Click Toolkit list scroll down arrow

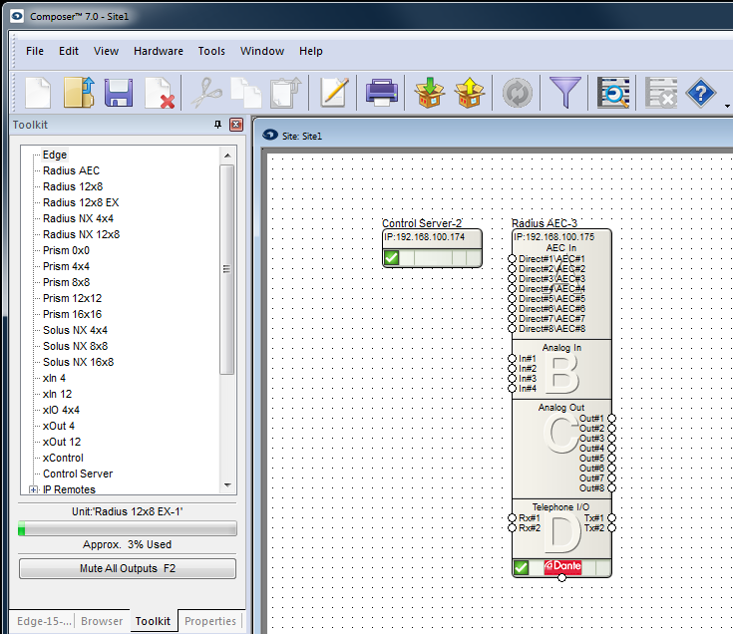(227, 485)
